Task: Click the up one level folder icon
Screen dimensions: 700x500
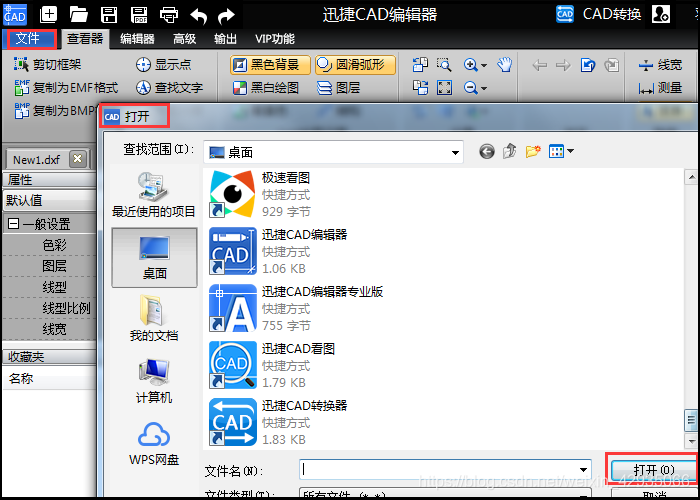Action: click(x=509, y=152)
